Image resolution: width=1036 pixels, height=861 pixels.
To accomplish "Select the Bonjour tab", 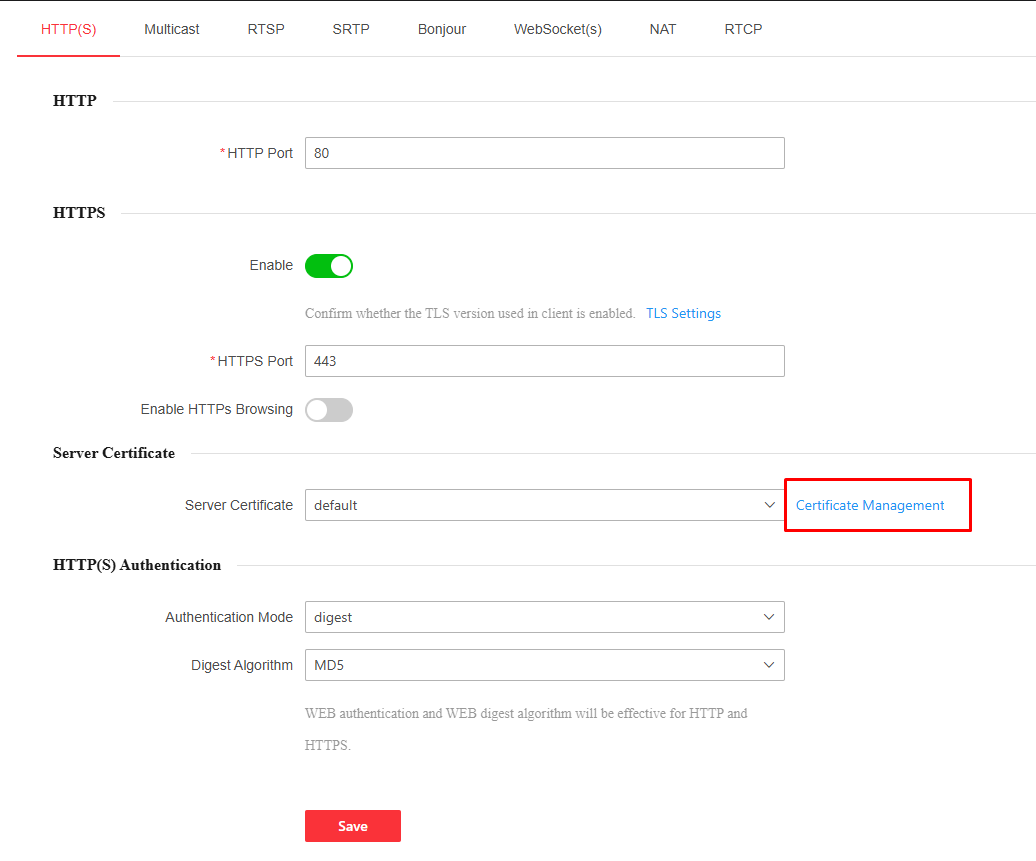I will point(442,29).
